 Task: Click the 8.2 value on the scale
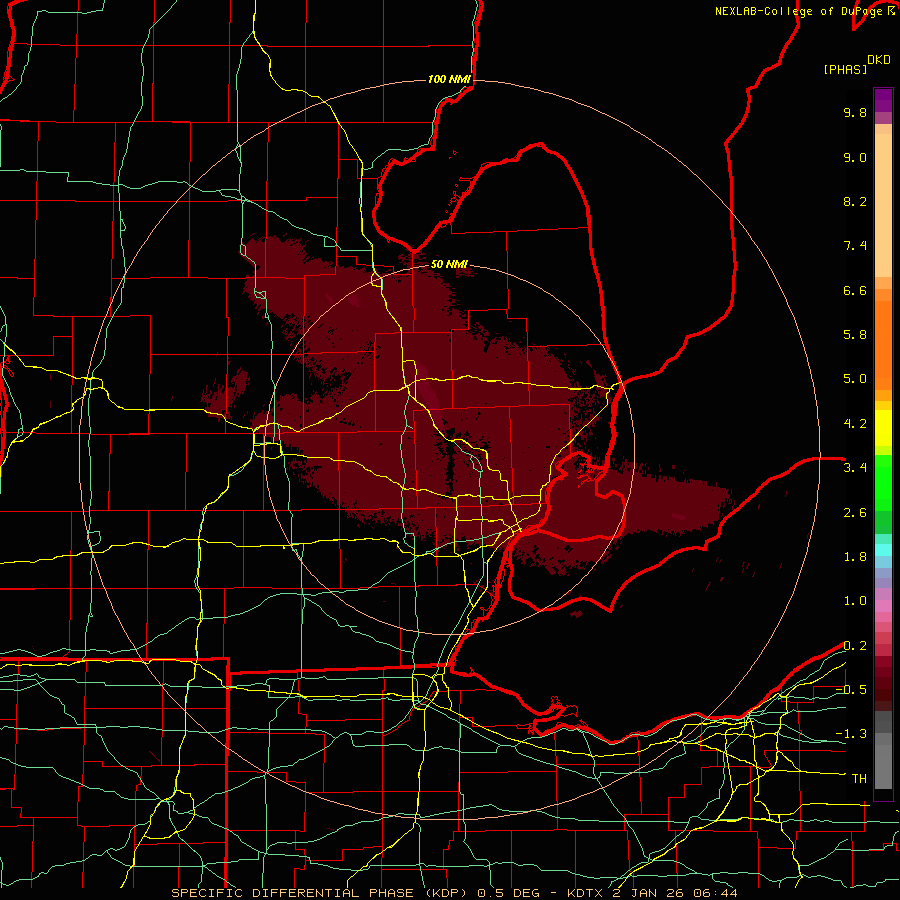(x=855, y=201)
